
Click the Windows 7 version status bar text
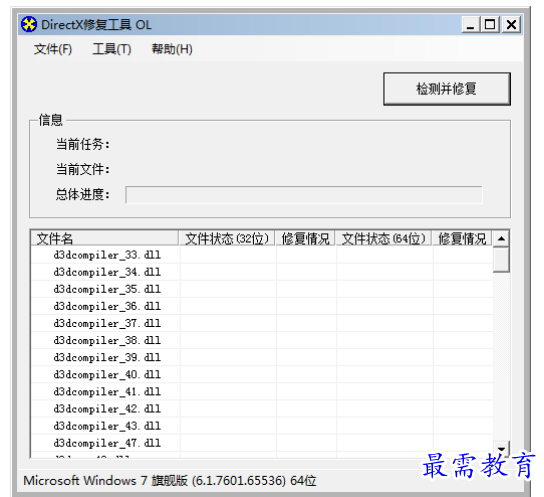coord(170,481)
